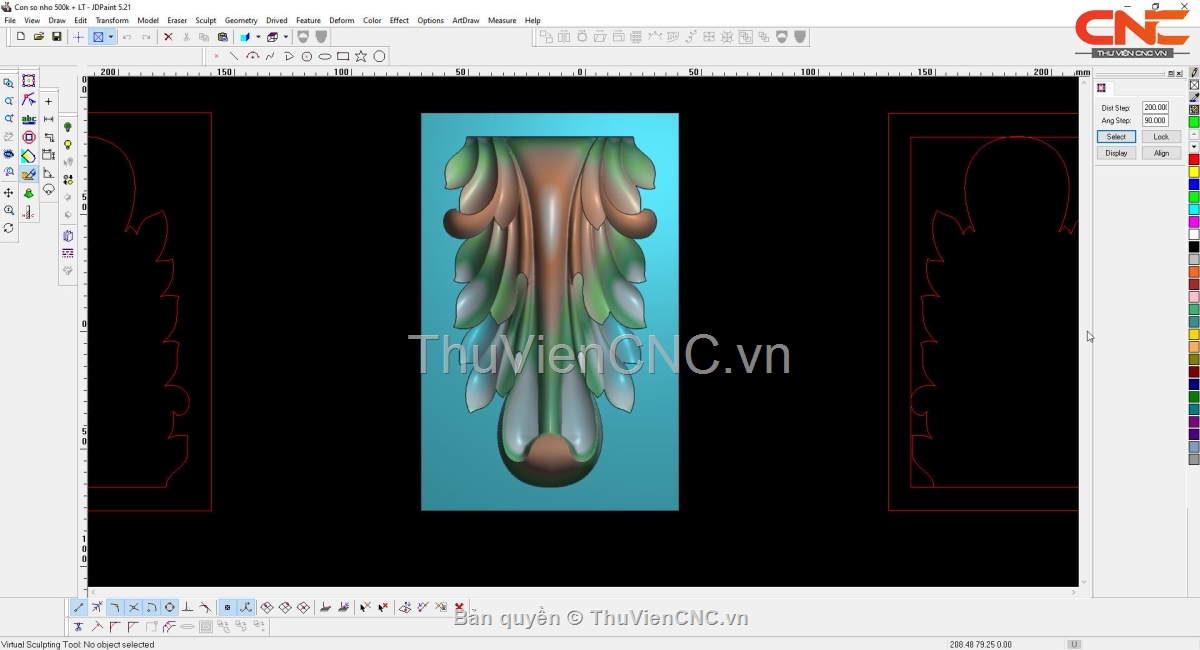Click the Open folder icon
Screen dimensions: 1200x650
pos(39,37)
